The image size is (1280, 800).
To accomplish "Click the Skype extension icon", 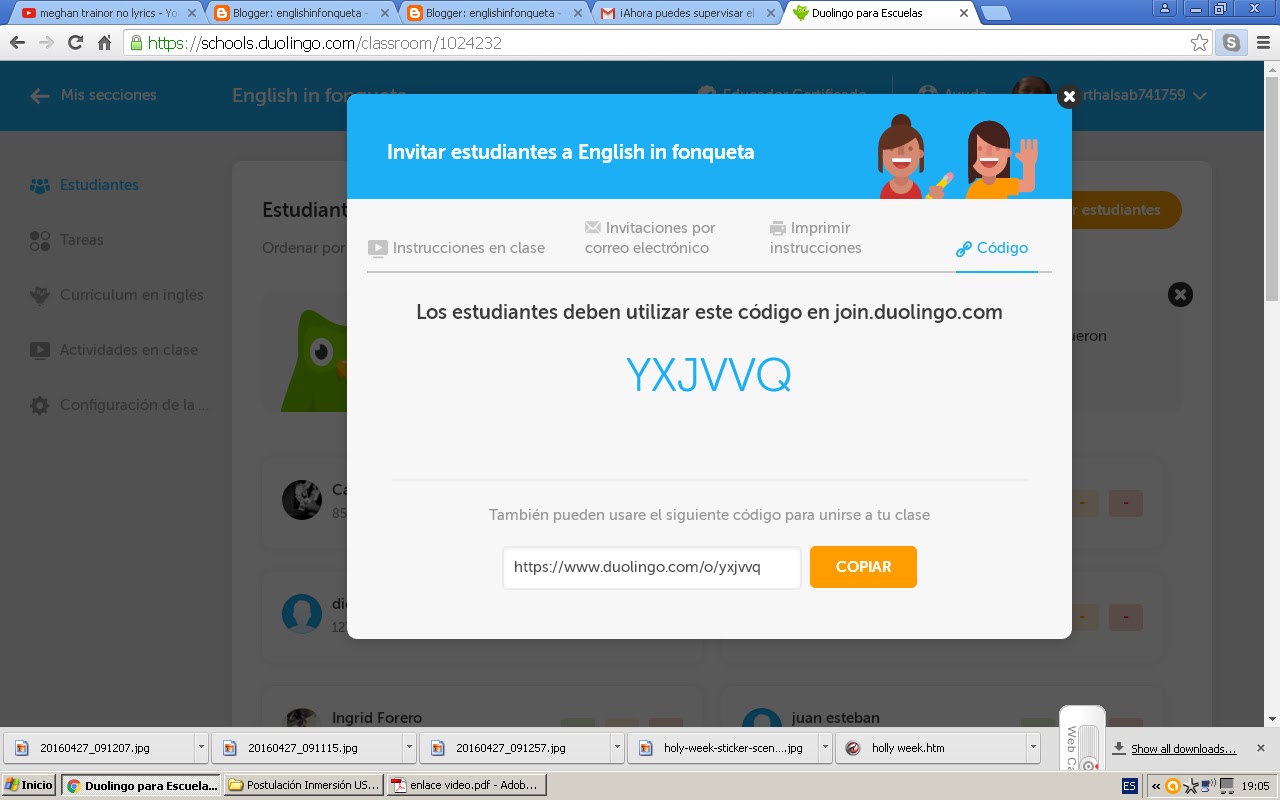I will pos(1231,43).
